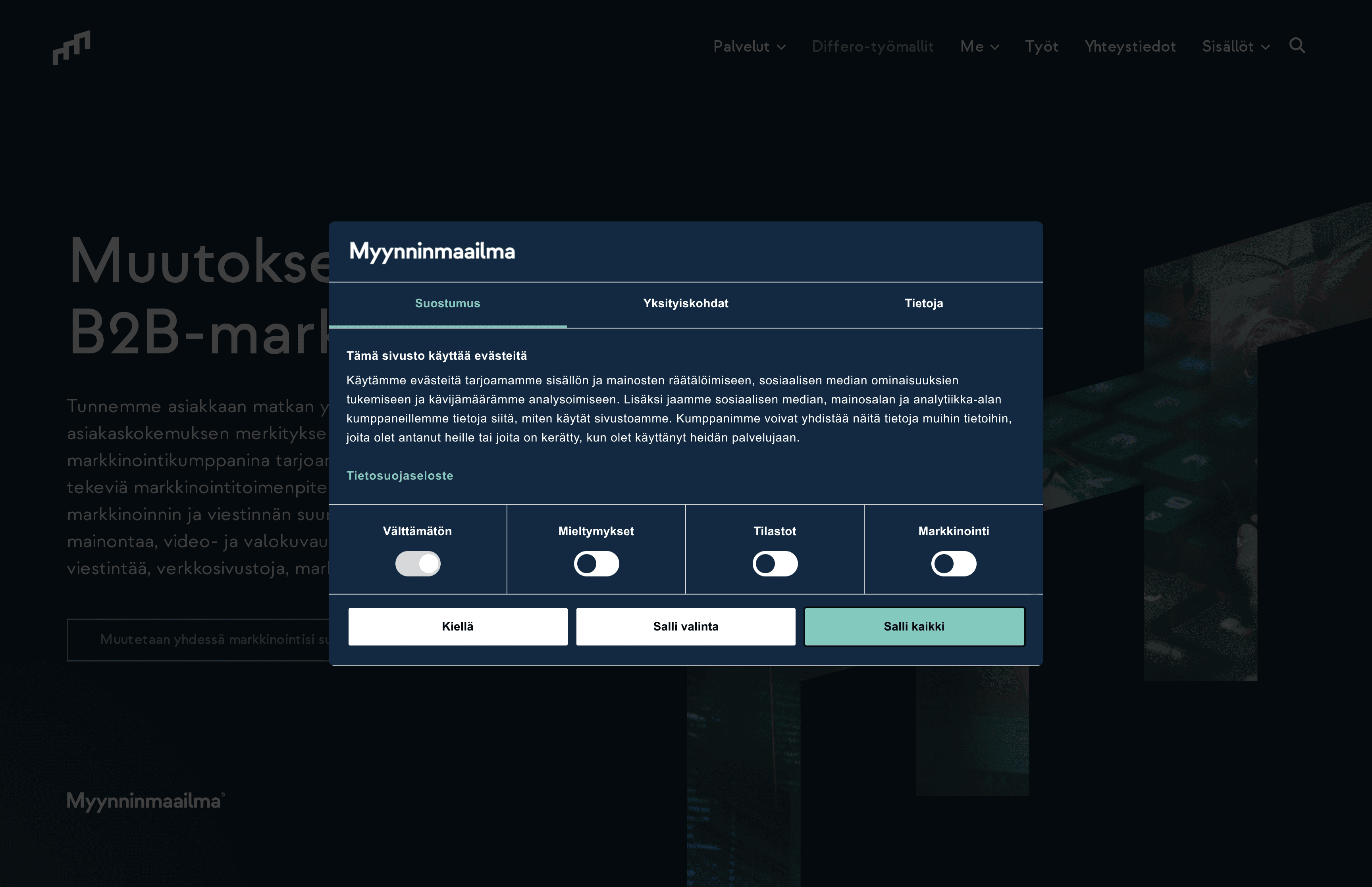Open the site search
This screenshot has height=887, width=1372.
(1297, 46)
